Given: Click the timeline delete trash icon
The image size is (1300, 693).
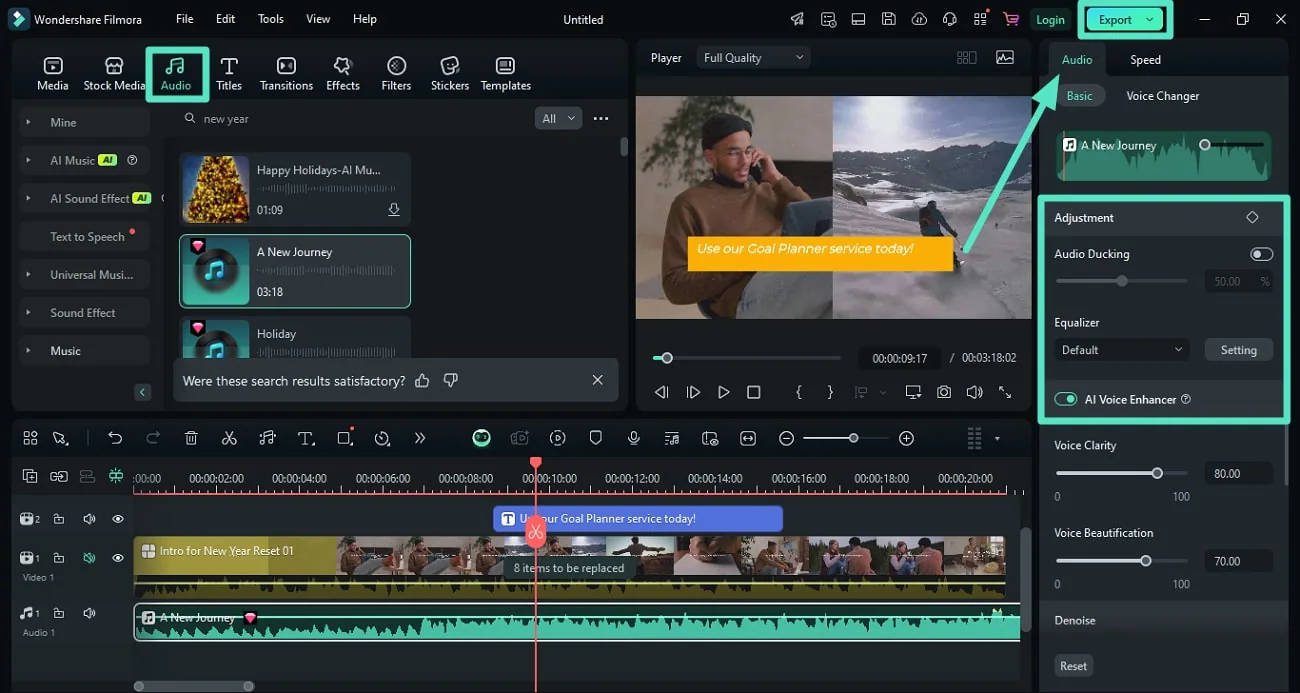Looking at the screenshot, I should pyautogui.click(x=191, y=438).
